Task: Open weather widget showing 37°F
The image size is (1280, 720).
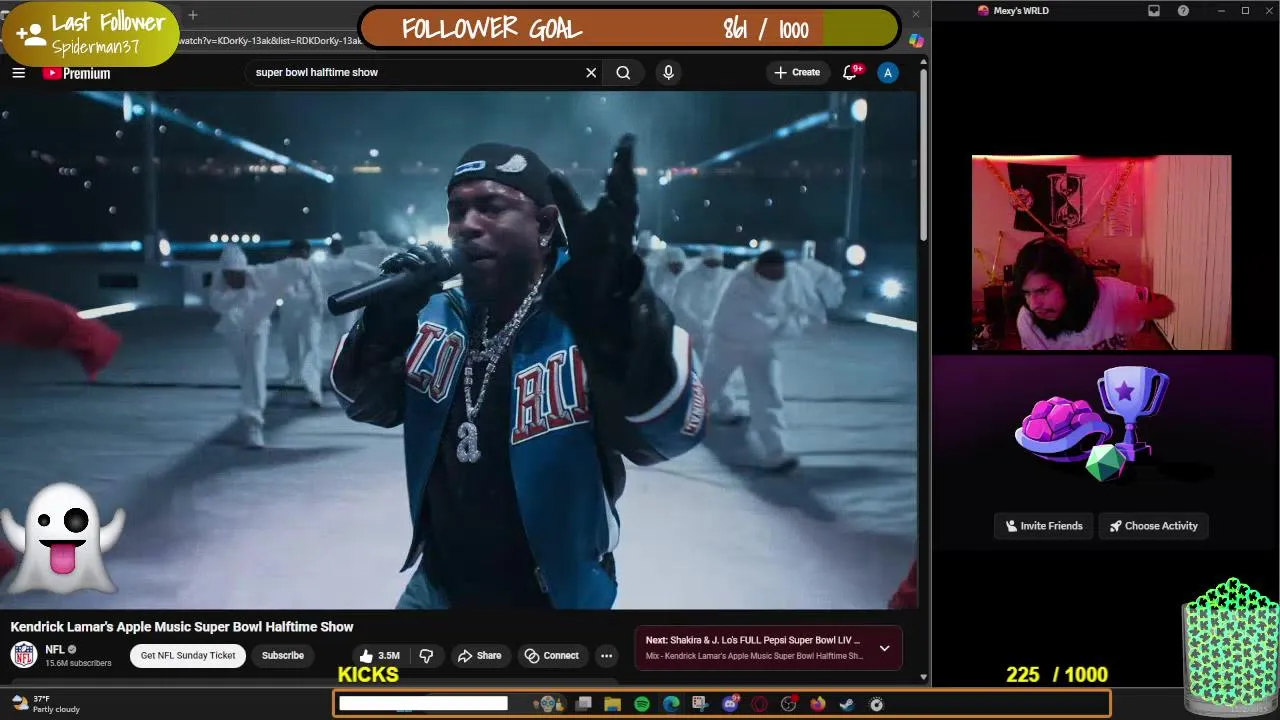Action: (x=45, y=704)
